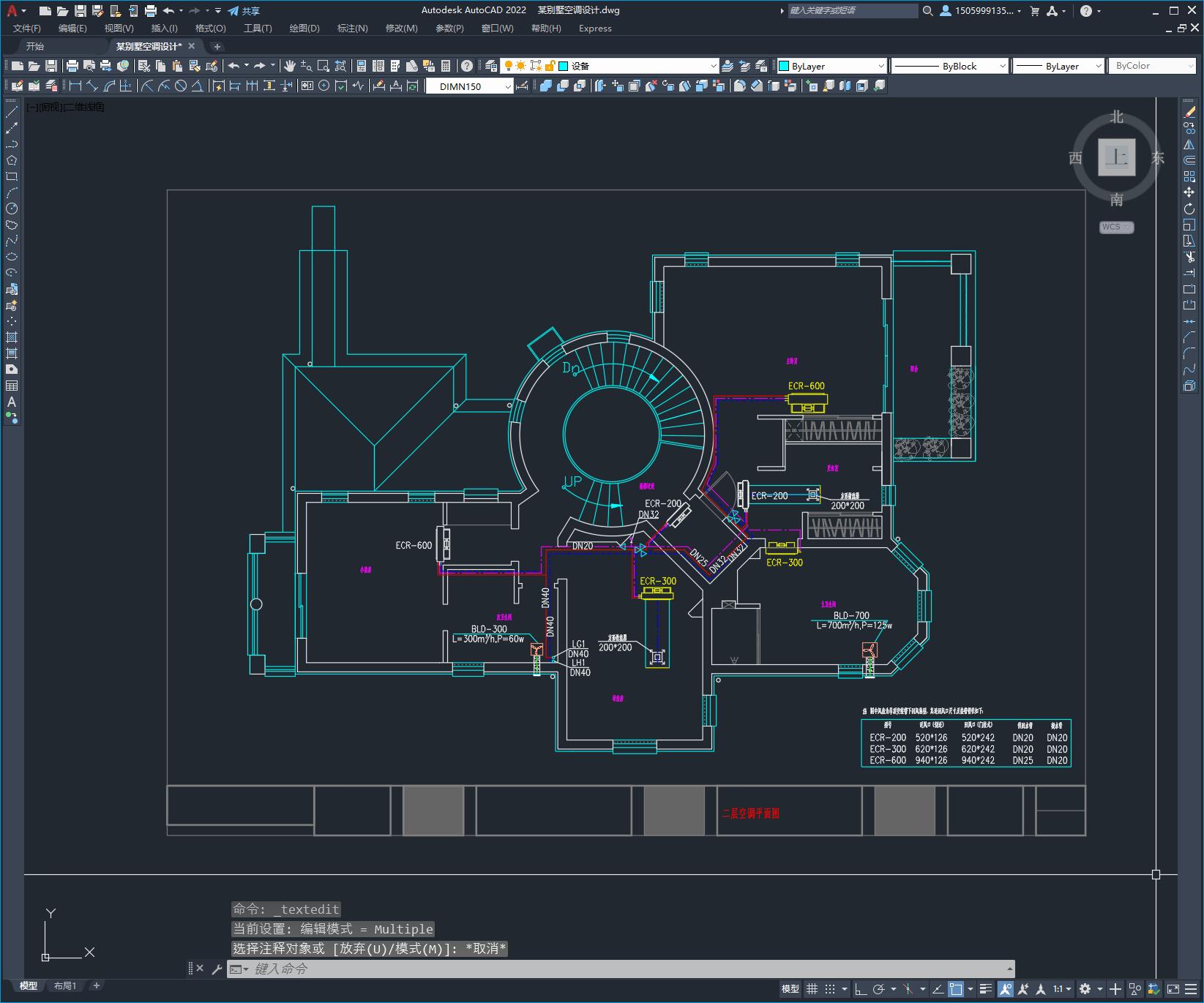The height and width of the screenshot is (1003, 1204).
Task: Select the Hatch tool
Action: coord(12,337)
